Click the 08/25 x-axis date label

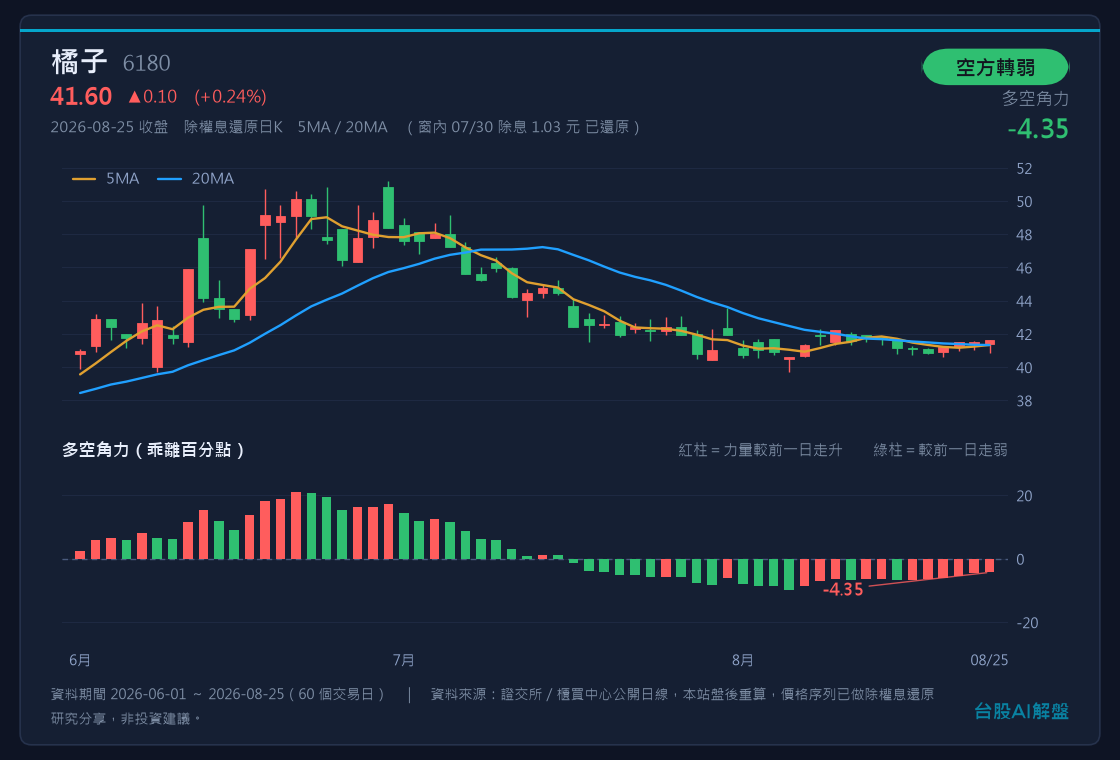click(989, 660)
